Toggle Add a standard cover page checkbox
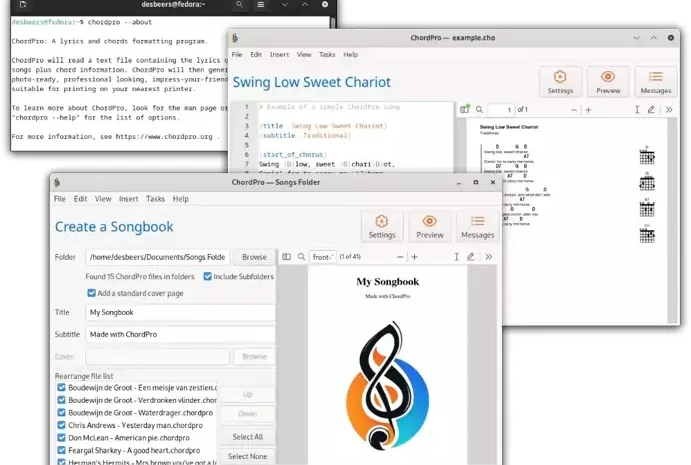This screenshot has height=465, width=691. (x=91, y=293)
